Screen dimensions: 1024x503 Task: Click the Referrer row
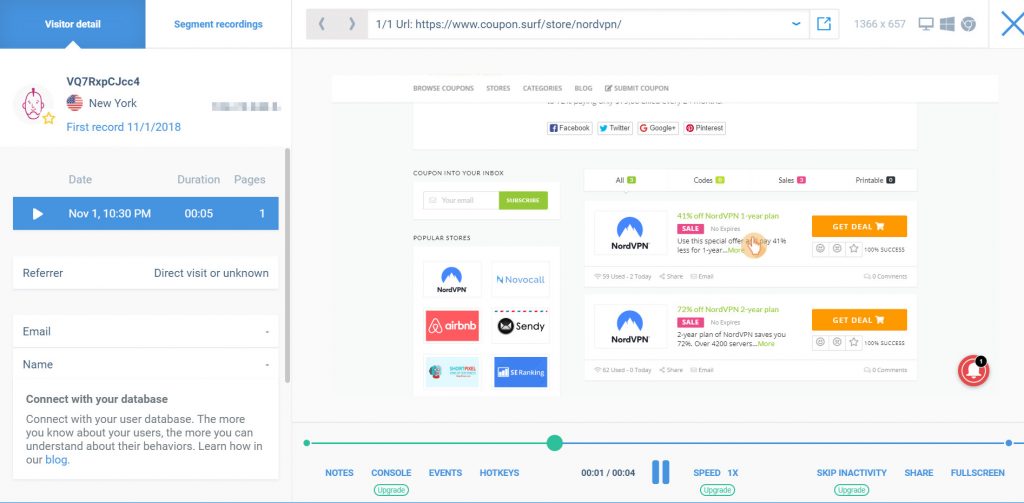pyautogui.click(x=146, y=273)
